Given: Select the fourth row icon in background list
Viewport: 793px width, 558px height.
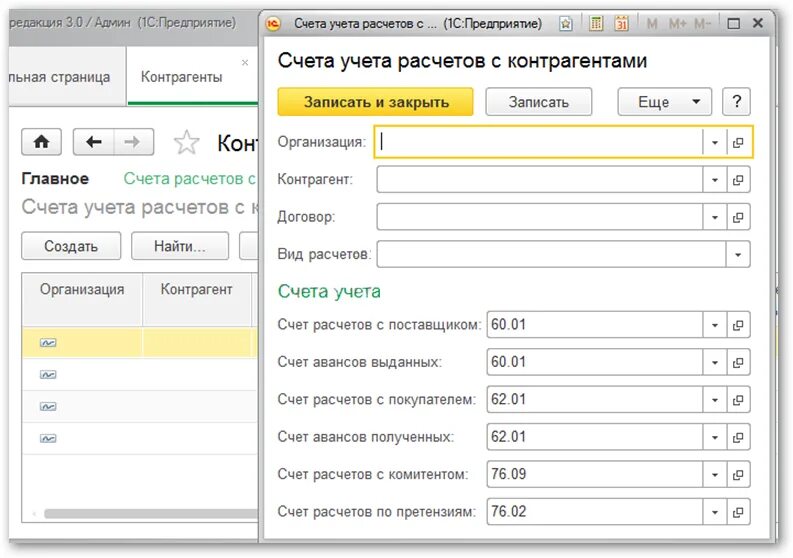Looking at the screenshot, I should tap(48, 439).
